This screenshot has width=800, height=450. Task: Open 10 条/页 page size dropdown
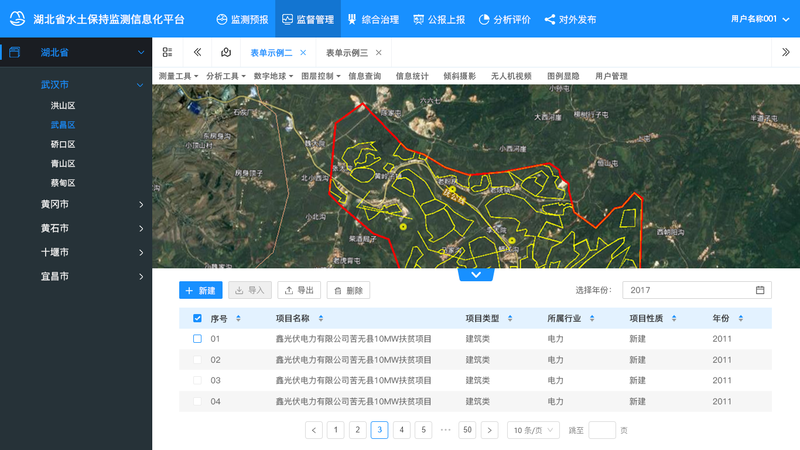tap(533, 430)
